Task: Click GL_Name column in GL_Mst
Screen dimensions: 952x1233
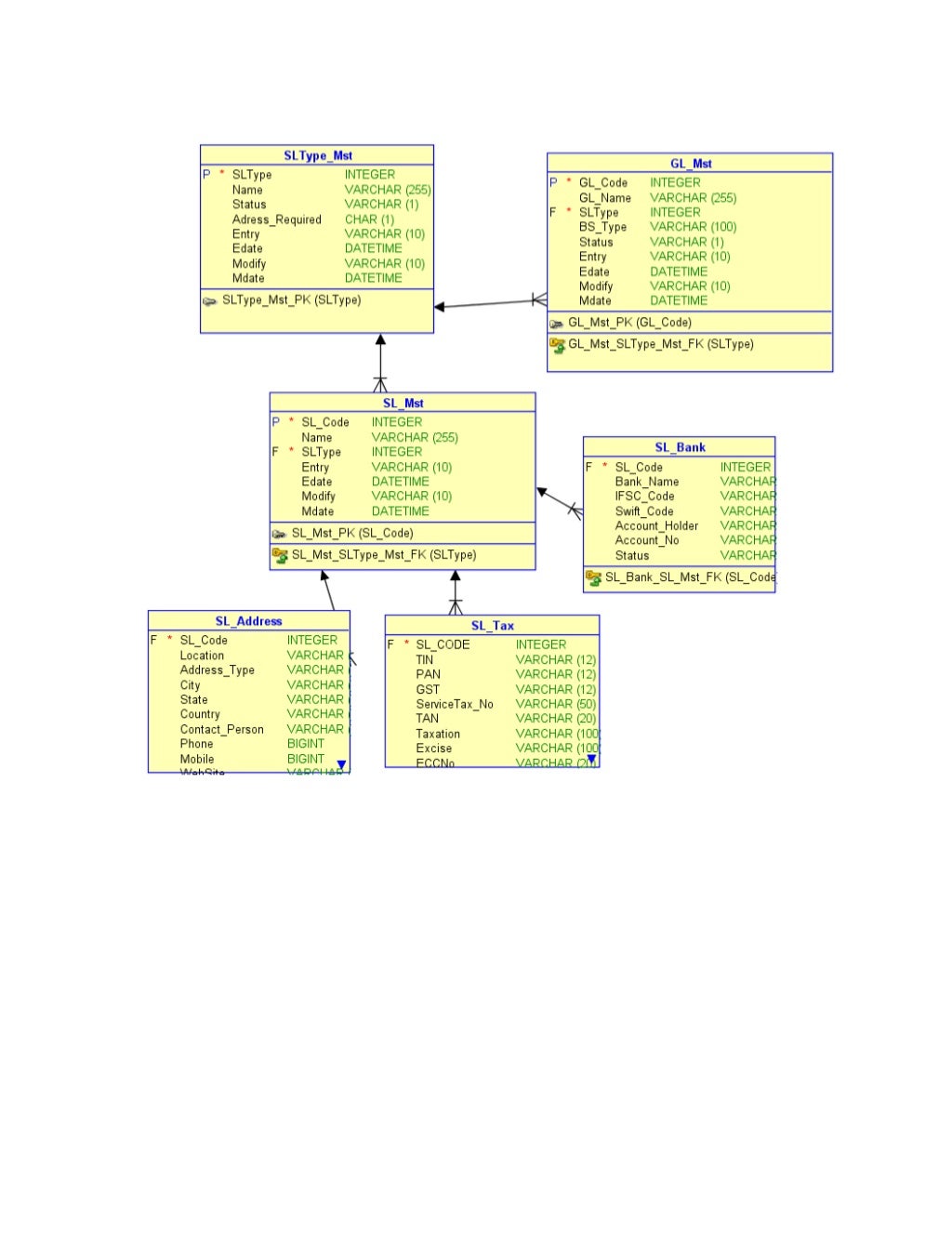Action: 605,198
